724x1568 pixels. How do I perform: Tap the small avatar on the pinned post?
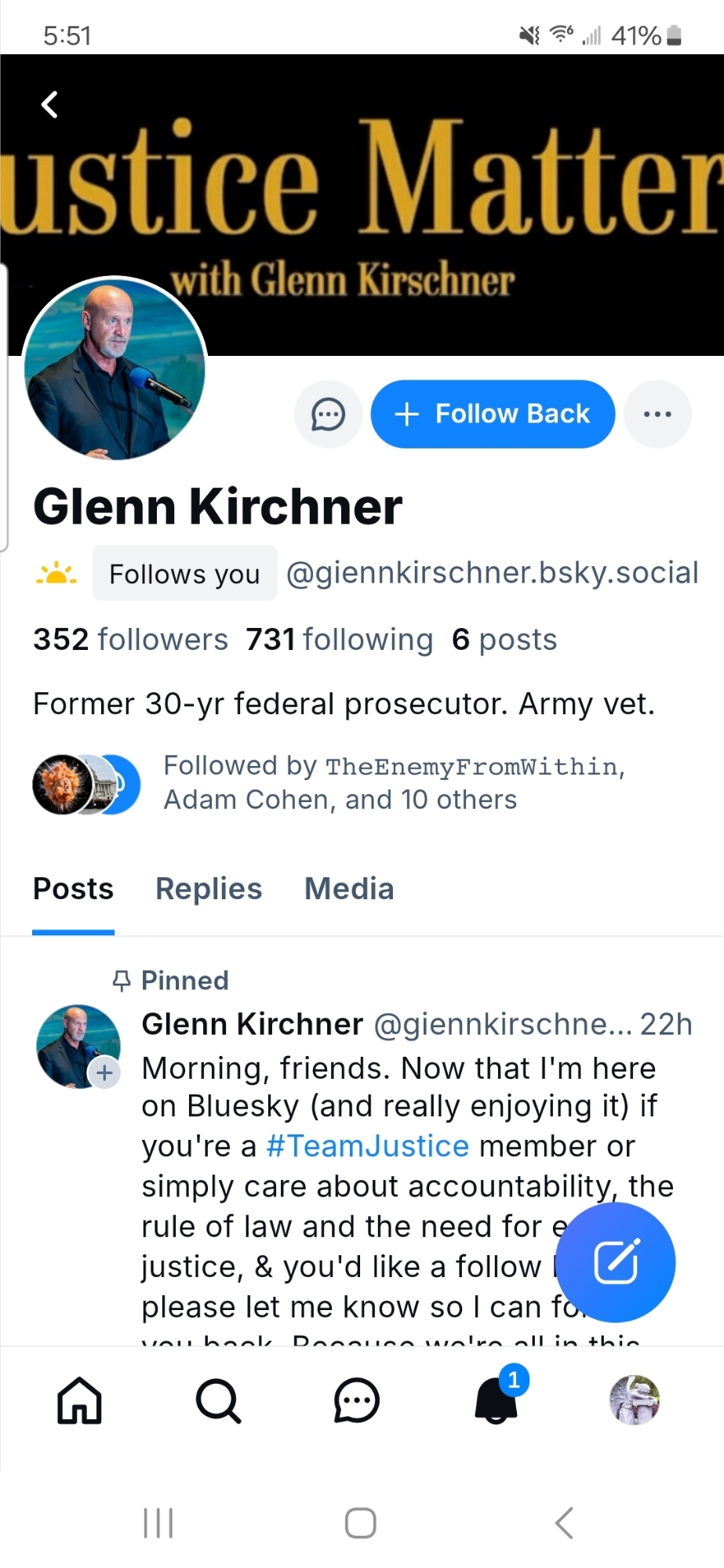click(77, 1046)
